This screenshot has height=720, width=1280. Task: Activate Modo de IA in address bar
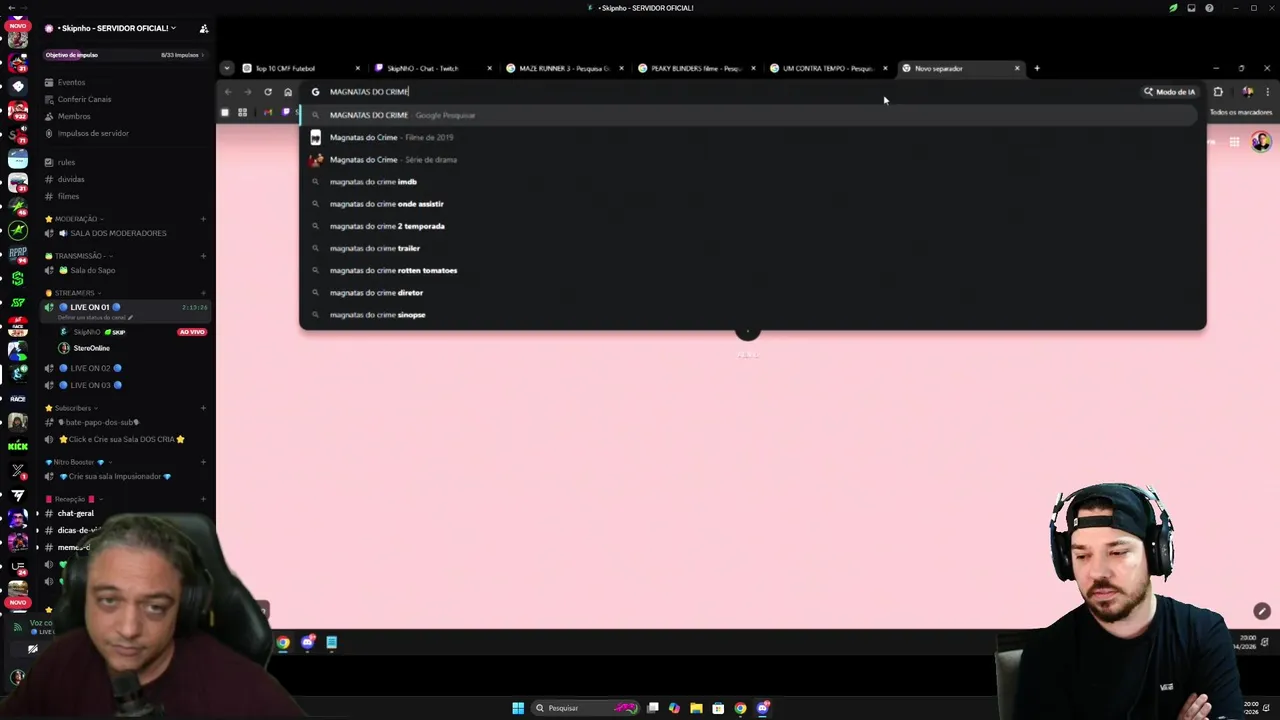[1169, 92]
